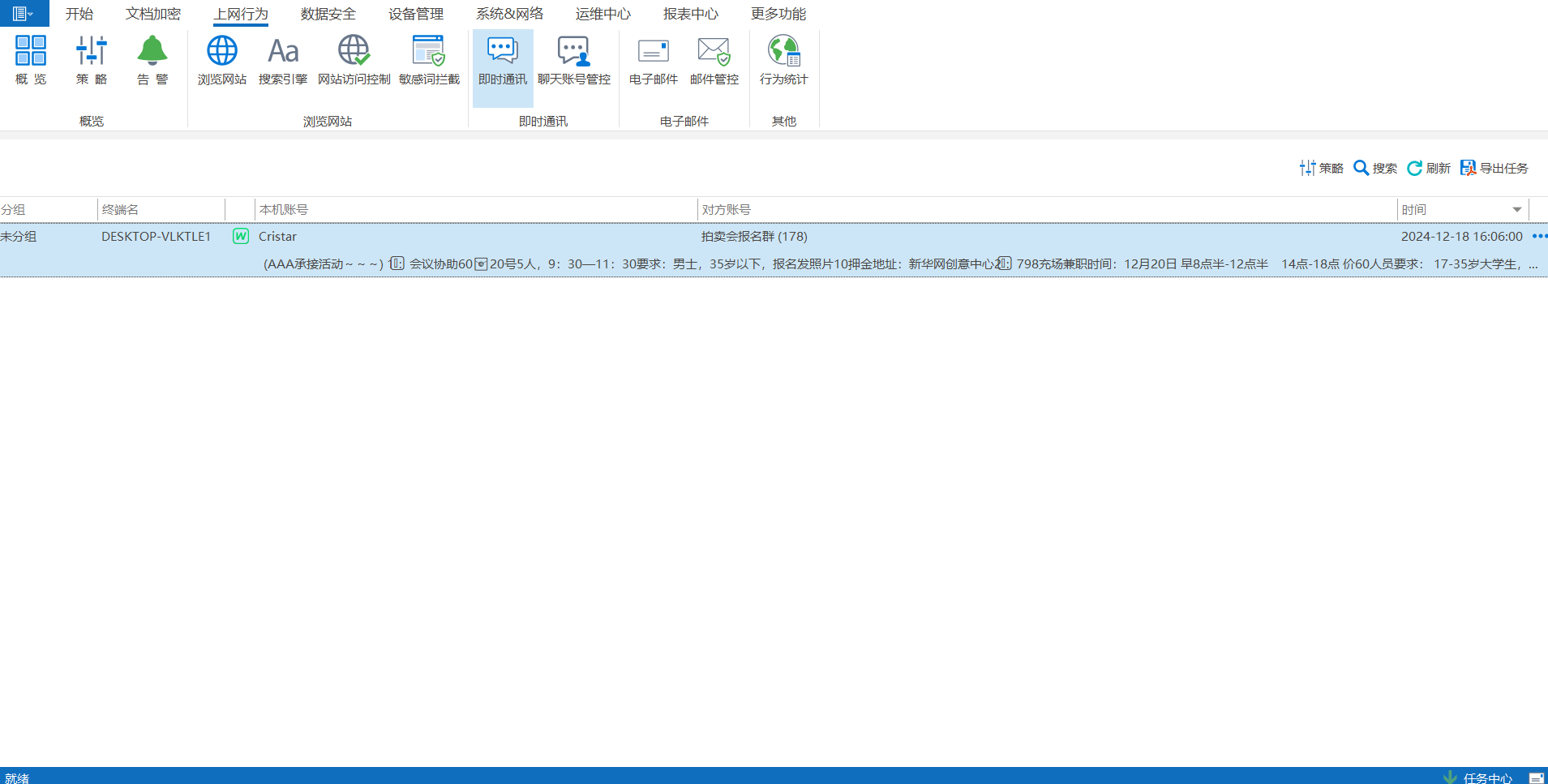Click the 时间 column sort arrow
The height and width of the screenshot is (784, 1548).
coord(1516,210)
